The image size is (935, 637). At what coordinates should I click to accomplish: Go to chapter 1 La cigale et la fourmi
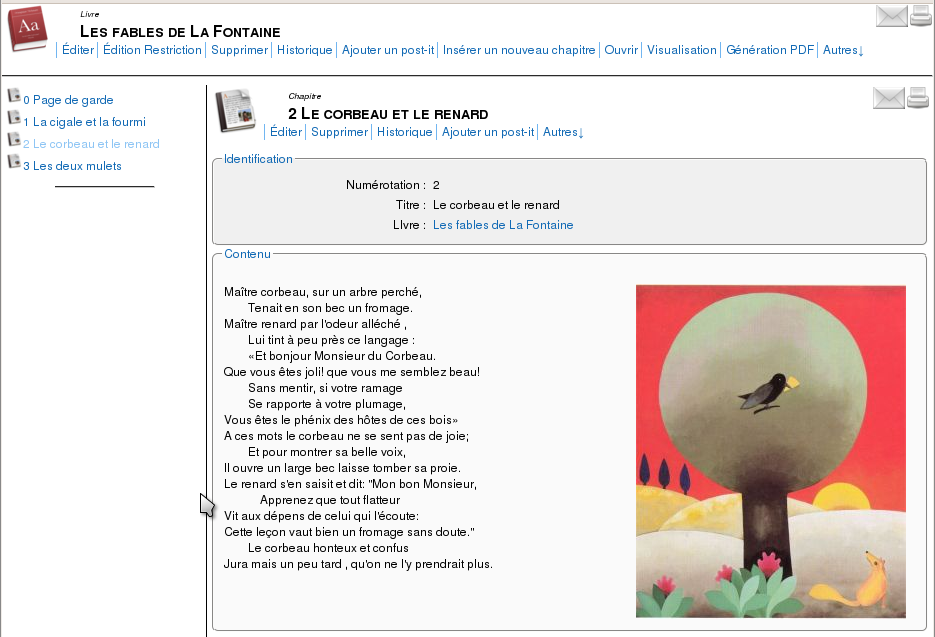pos(85,122)
